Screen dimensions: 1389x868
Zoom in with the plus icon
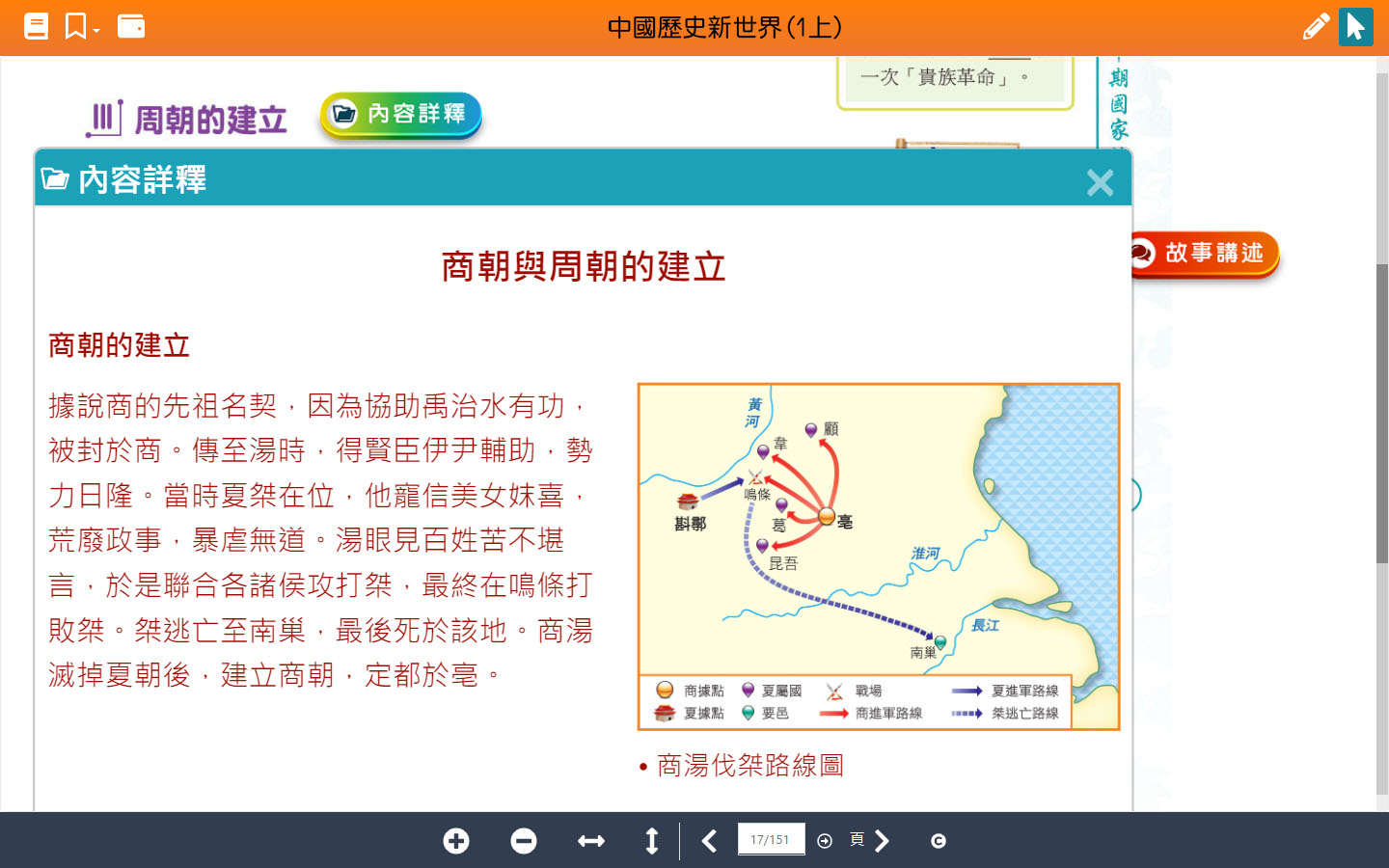[x=456, y=841]
